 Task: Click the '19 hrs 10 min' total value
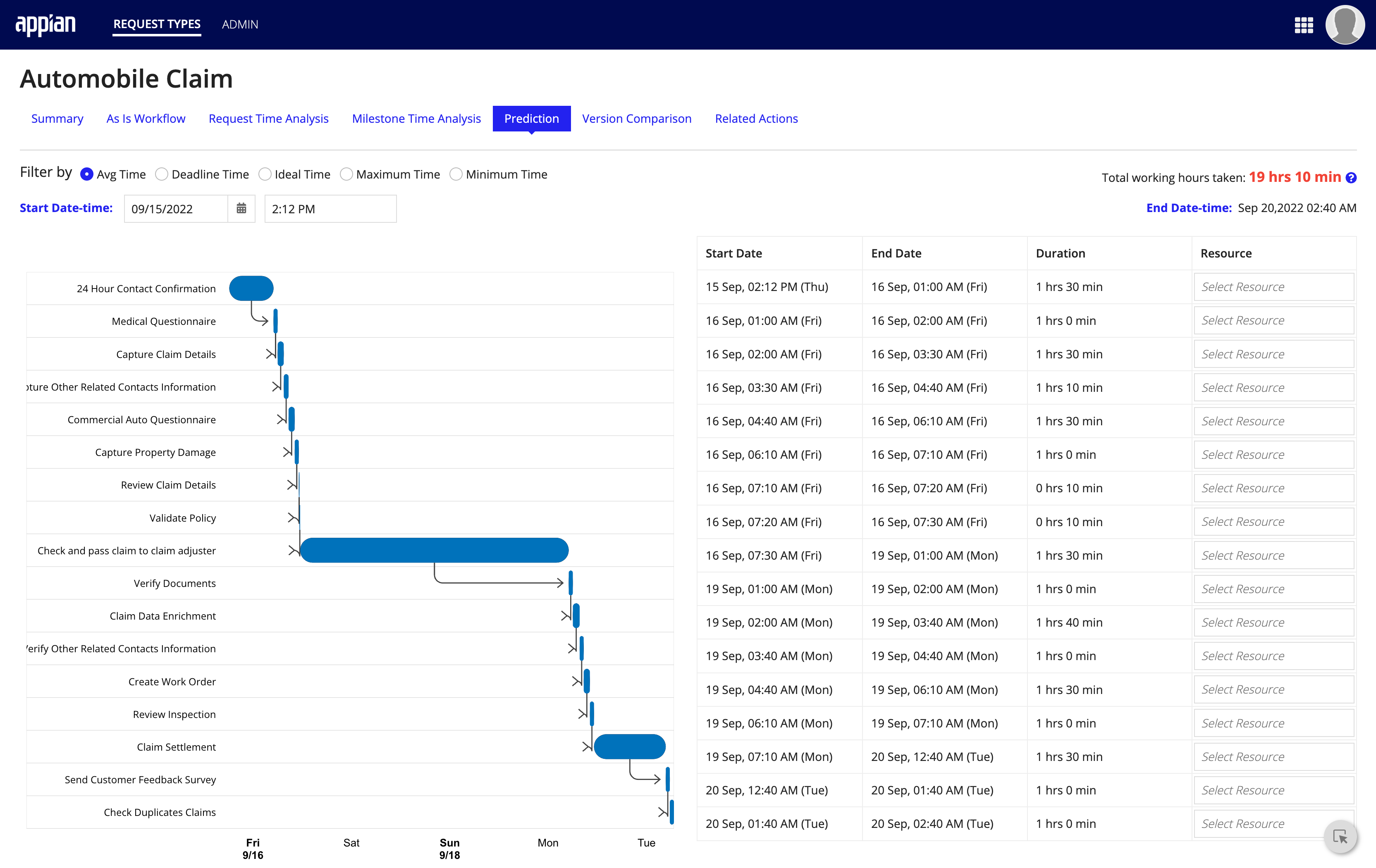(1295, 177)
